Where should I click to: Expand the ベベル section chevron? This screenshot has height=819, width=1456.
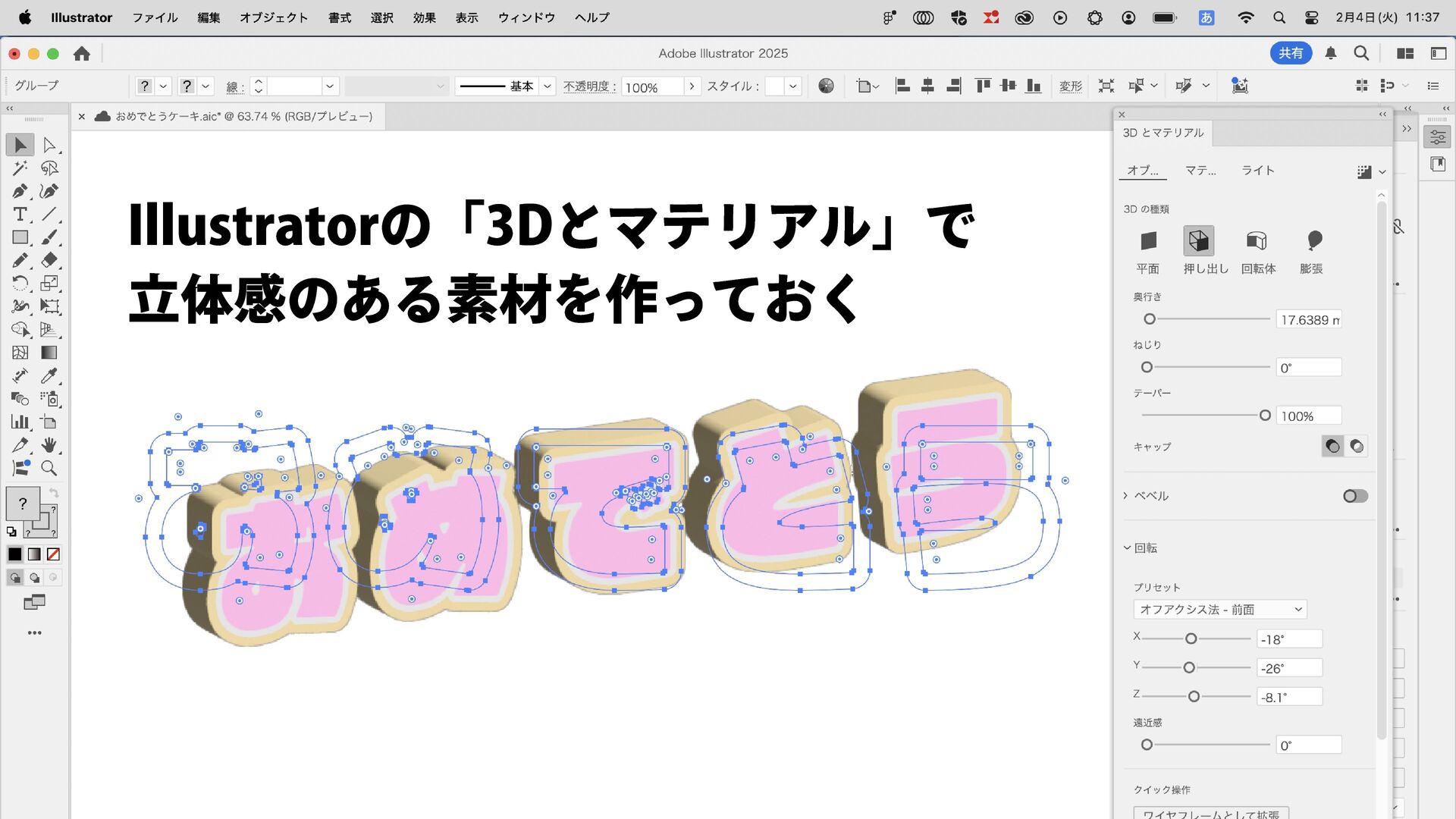[1126, 496]
